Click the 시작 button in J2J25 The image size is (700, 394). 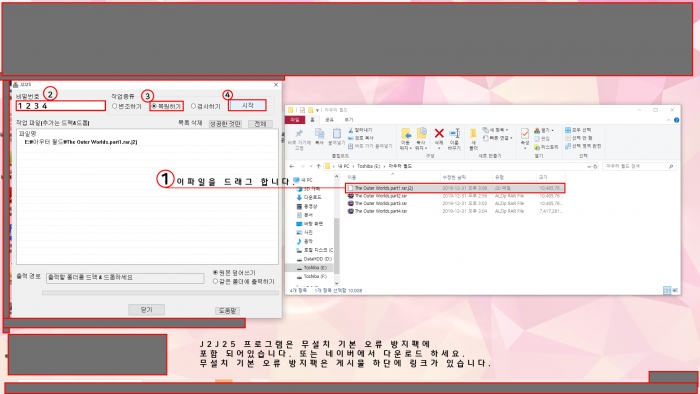(248, 105)
